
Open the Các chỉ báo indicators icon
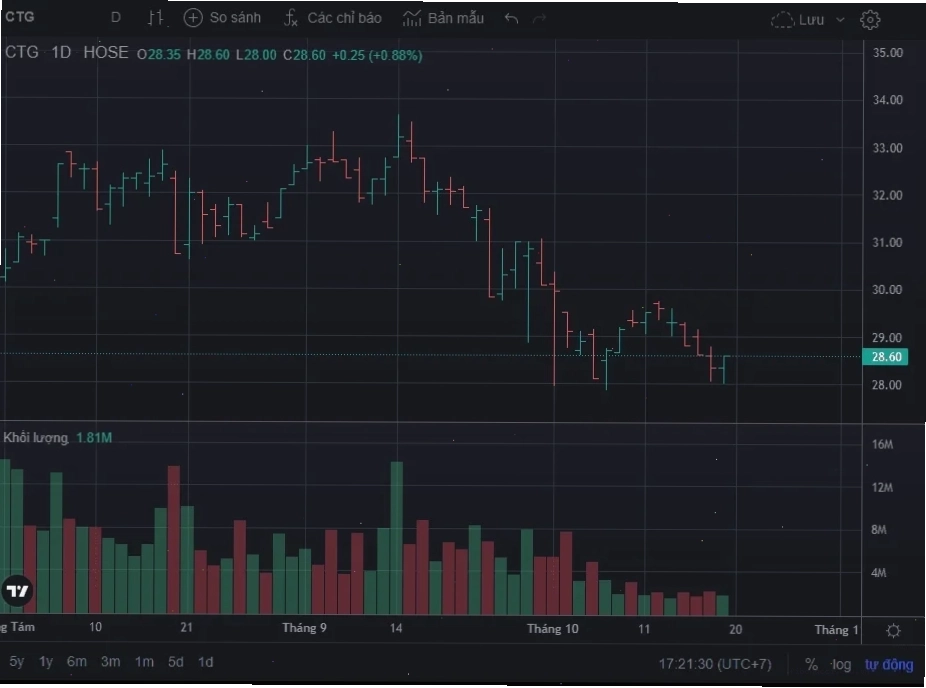tap(291, 18)
